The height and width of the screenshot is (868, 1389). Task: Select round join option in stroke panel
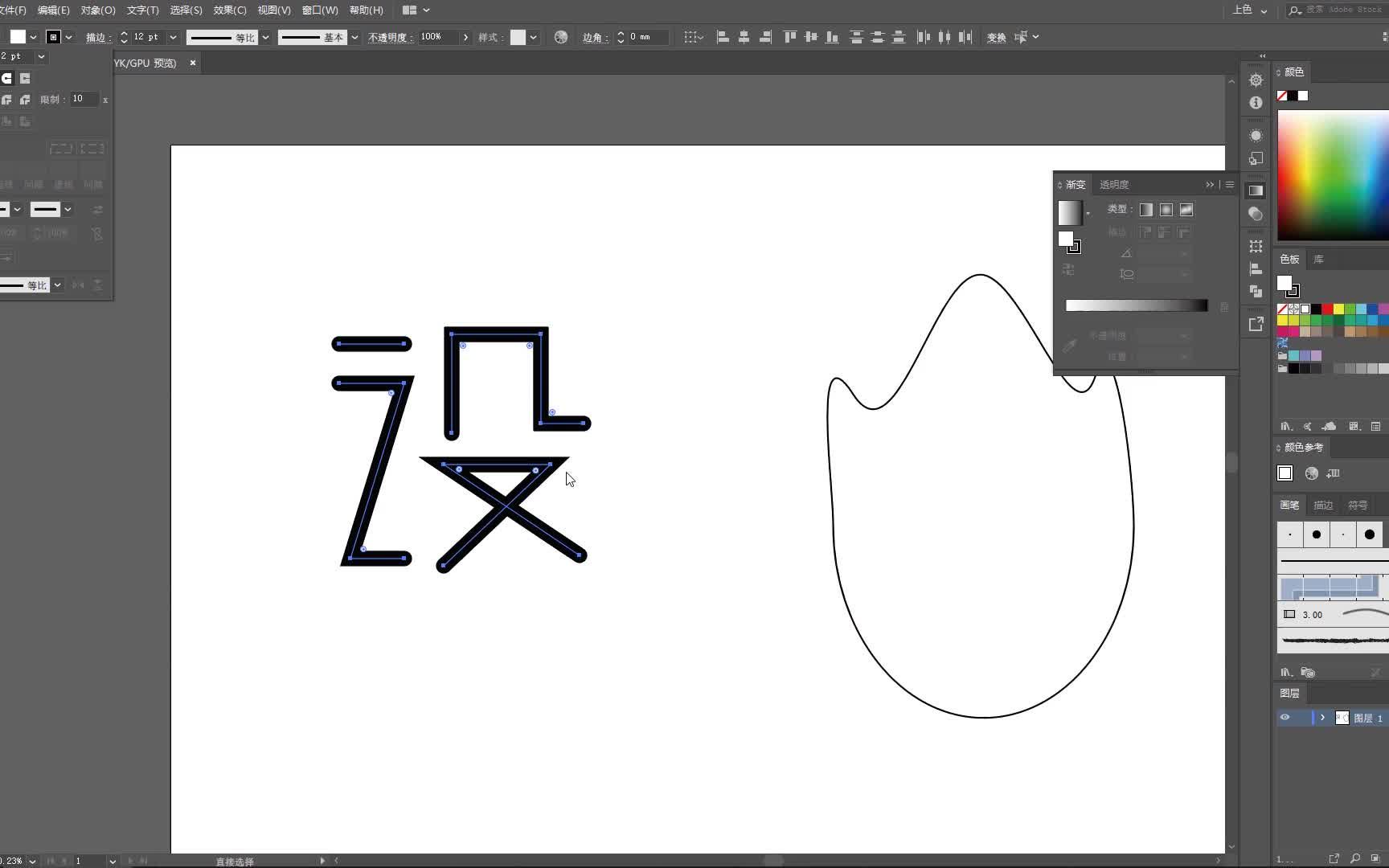pyautogui.click(x=7, y=100)
